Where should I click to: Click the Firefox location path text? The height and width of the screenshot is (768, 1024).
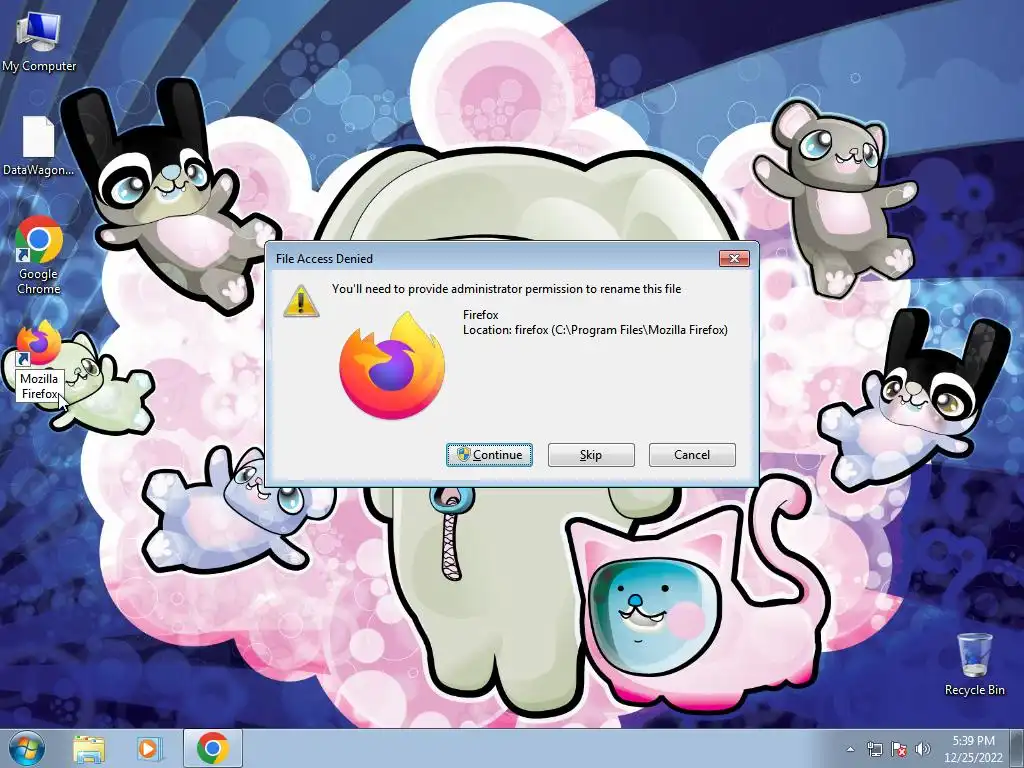(x=595, y=330)
